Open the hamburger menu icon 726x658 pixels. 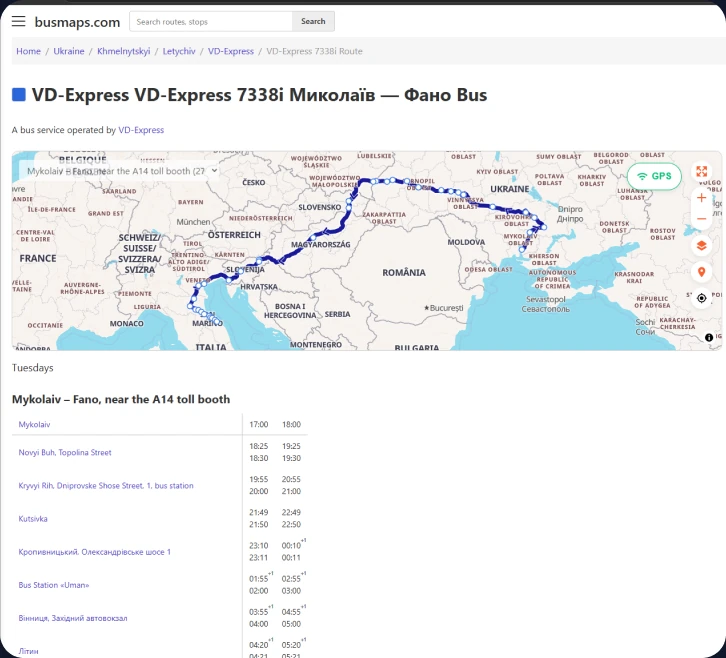click(x=19, y=21)
